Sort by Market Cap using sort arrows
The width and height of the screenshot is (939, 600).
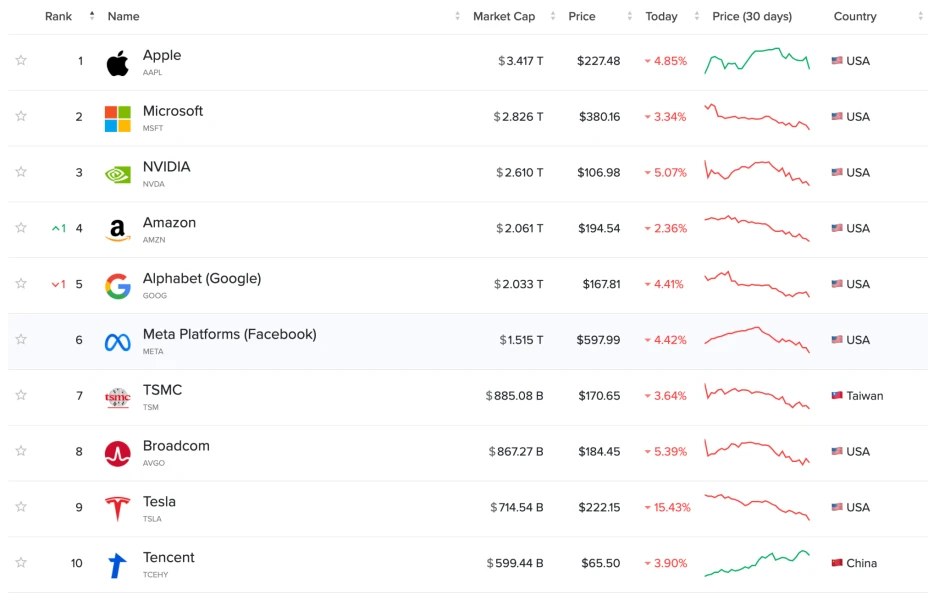553,16
